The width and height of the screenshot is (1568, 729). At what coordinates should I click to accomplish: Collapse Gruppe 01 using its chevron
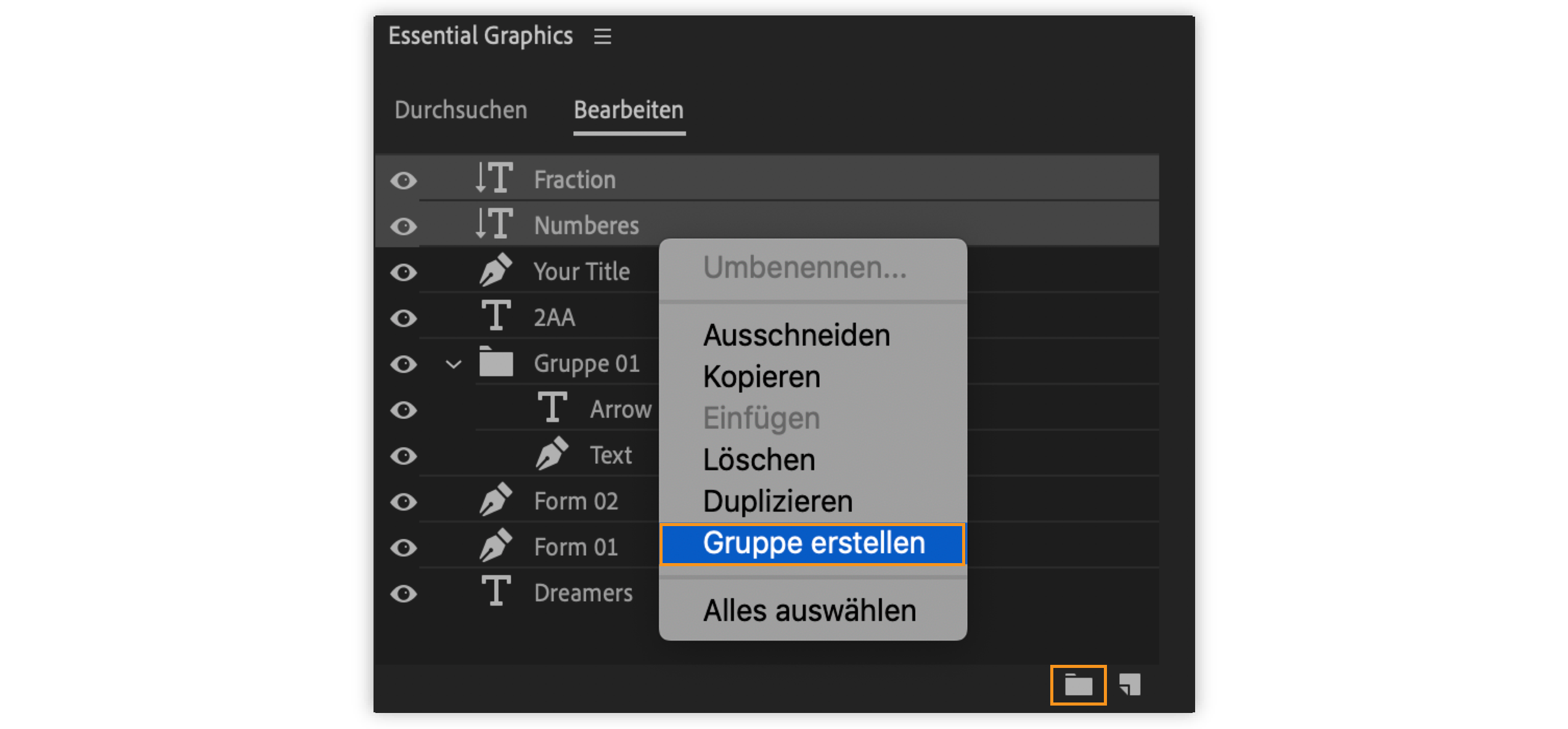(454, 364)
